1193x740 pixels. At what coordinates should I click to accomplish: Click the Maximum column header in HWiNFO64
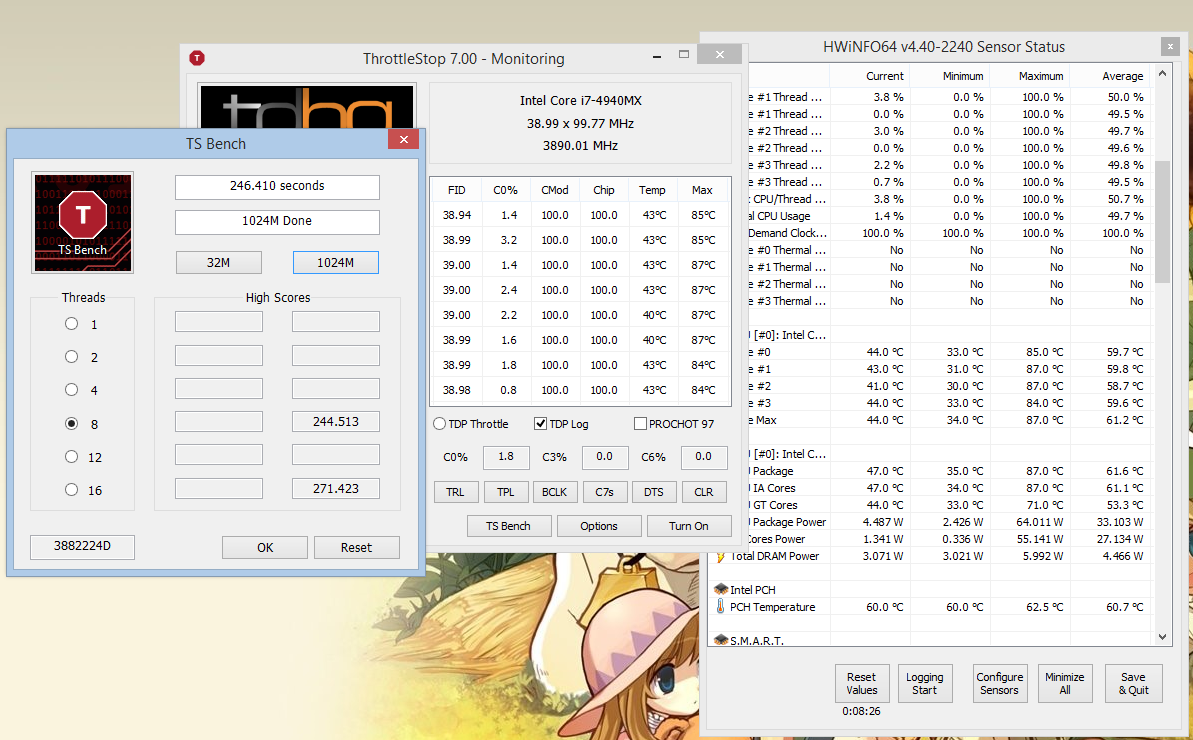[1030, 76]
